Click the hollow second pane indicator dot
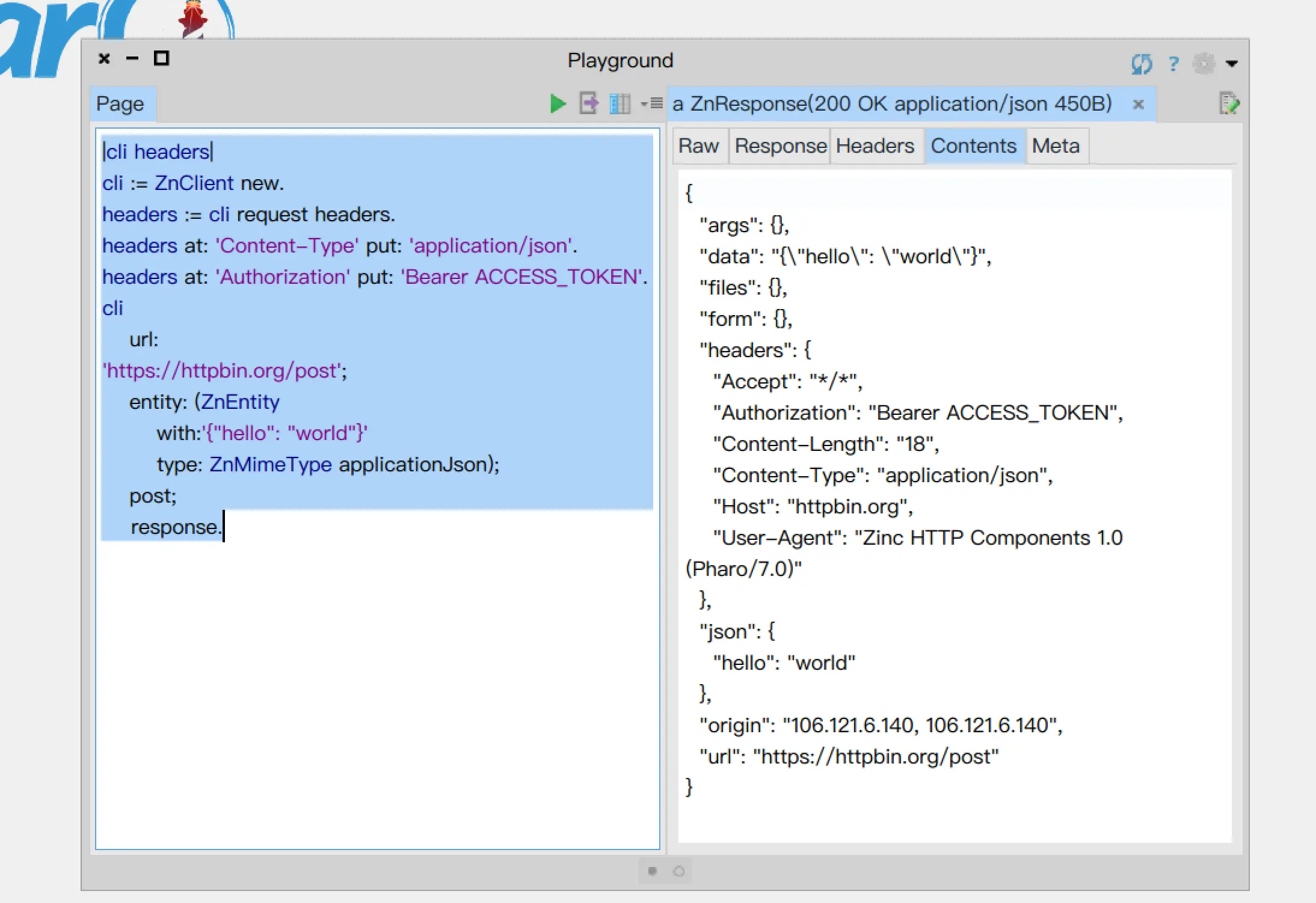 (x=679, y=871)
